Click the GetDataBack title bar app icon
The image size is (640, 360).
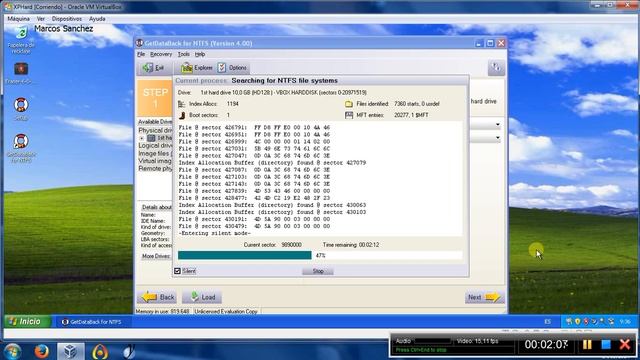click(140, 43)
